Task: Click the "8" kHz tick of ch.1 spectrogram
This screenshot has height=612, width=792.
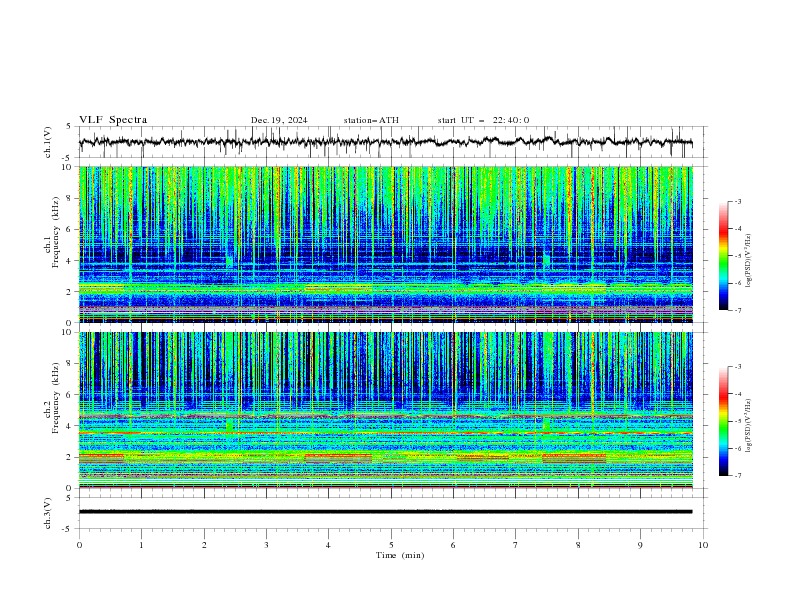Action: (x=69, y=198)
